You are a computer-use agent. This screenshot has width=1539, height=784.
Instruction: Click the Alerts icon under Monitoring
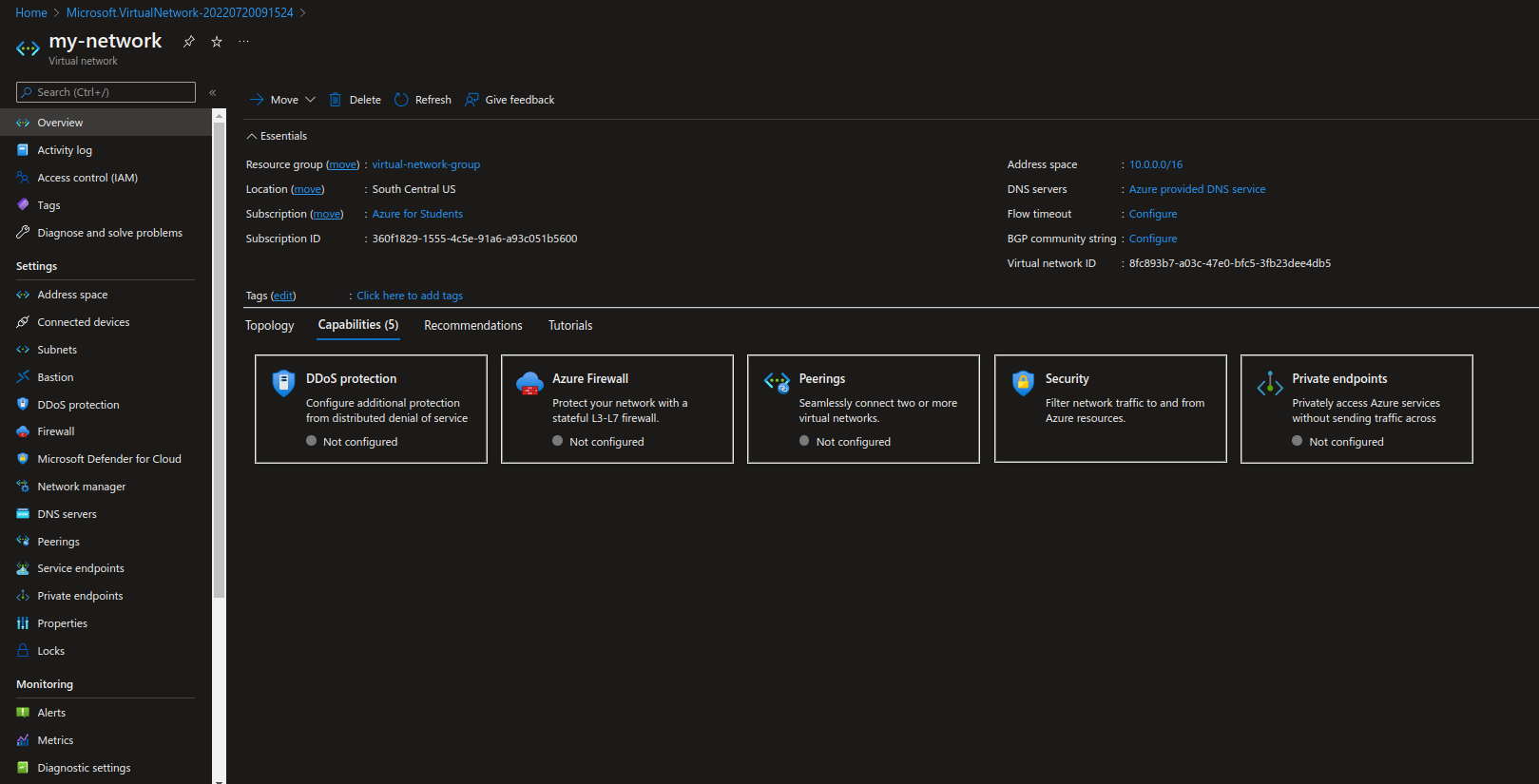coord(23,713)
